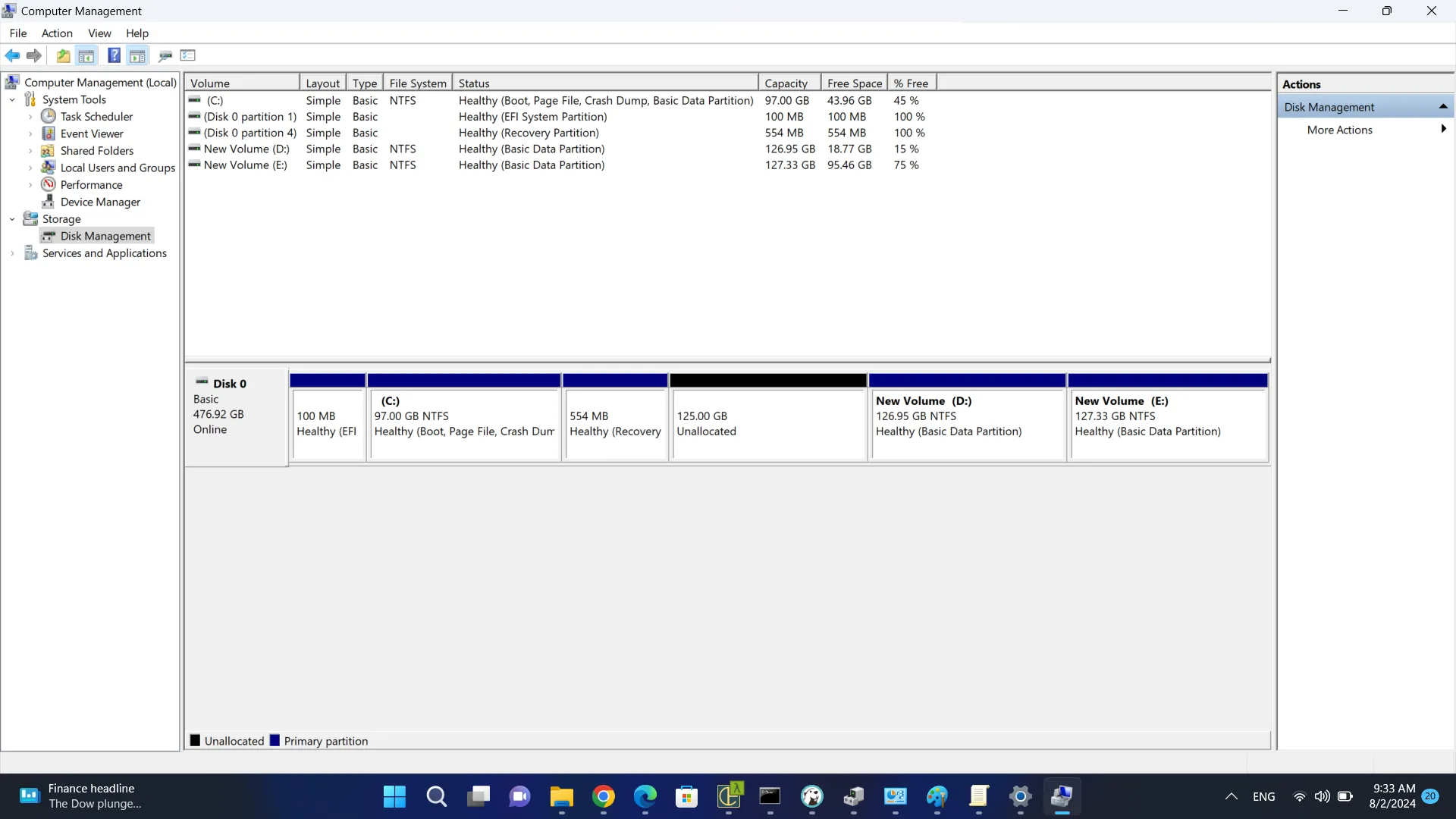The width and height of the screenshot is (1456, 819).
Task: Click the black Unallocated legend swatch
Action: pyautogui.click(x=195, y=741)
